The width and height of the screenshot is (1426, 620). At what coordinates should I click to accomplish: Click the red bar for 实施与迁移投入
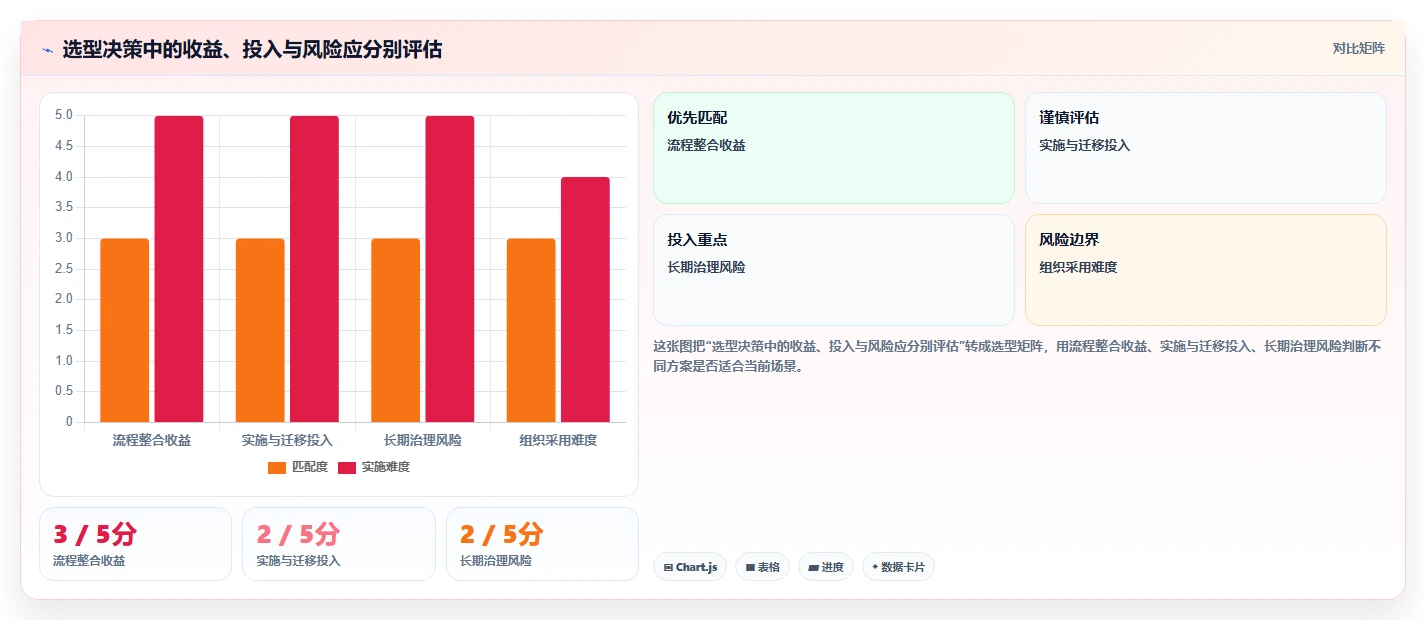pos(314,269)
